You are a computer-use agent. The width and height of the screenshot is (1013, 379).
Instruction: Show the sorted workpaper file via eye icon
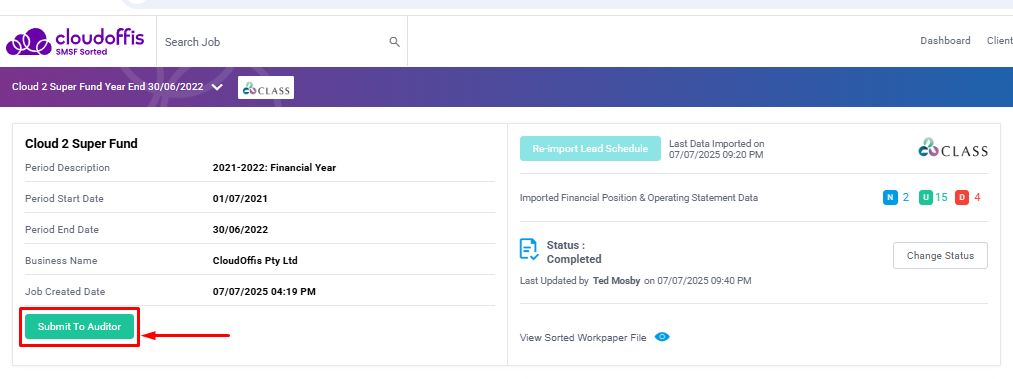pyautogui.click(x=662, y=337)
